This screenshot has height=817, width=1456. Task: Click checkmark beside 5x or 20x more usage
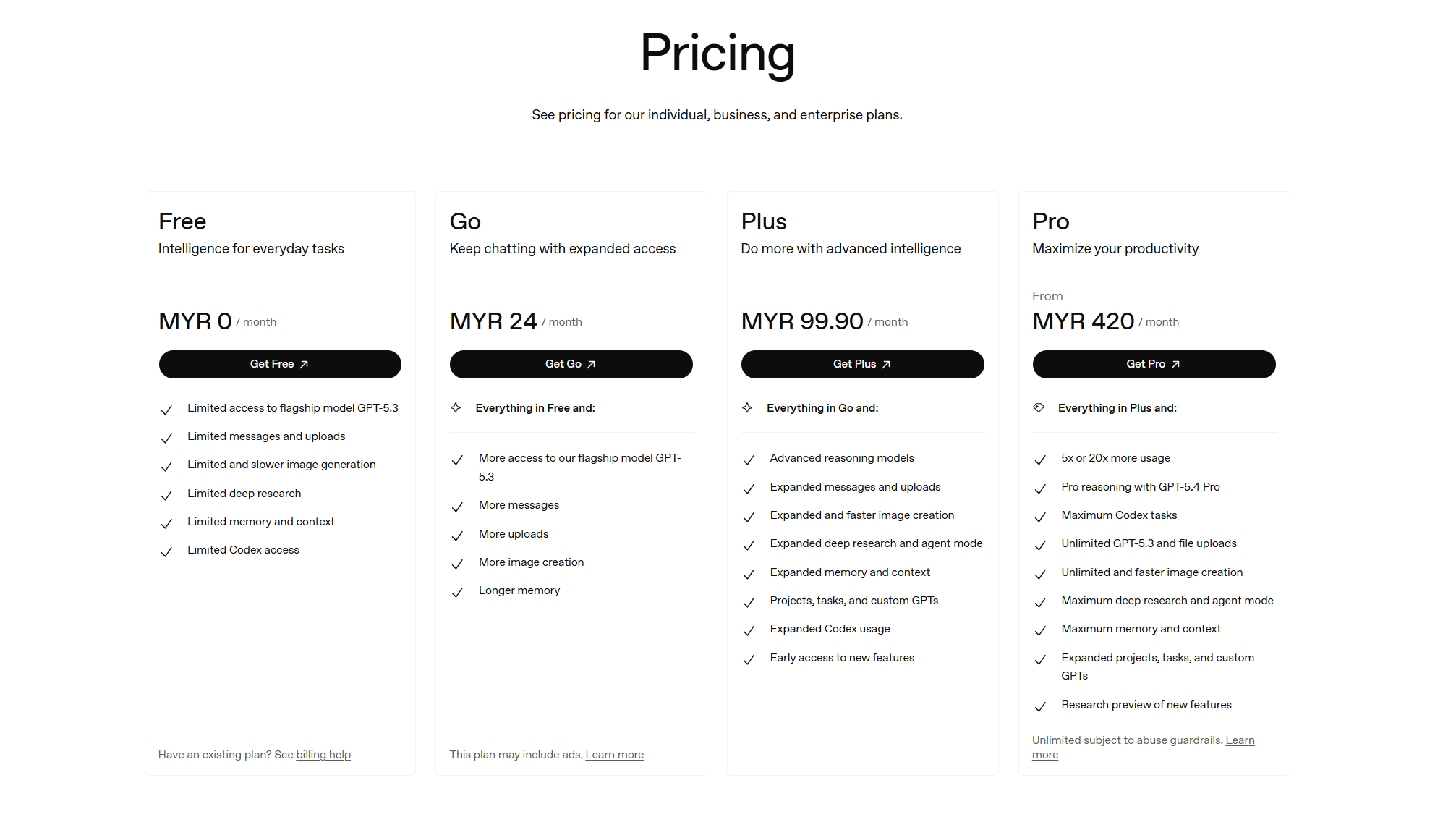point(1040,460)
